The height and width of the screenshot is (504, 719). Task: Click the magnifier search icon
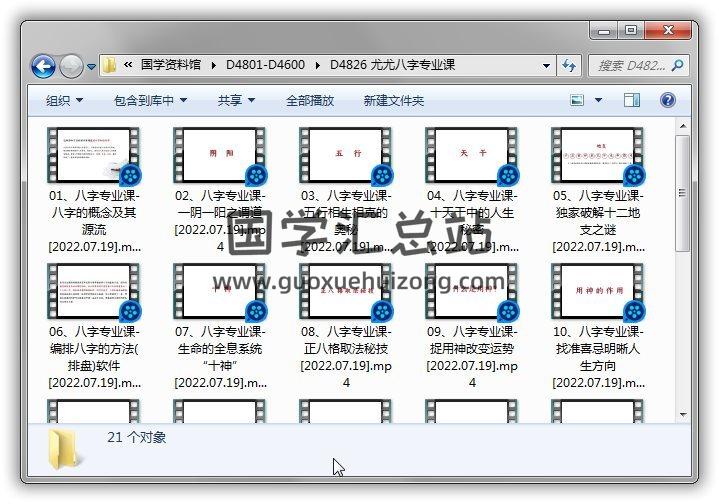(x=677, y=66)
